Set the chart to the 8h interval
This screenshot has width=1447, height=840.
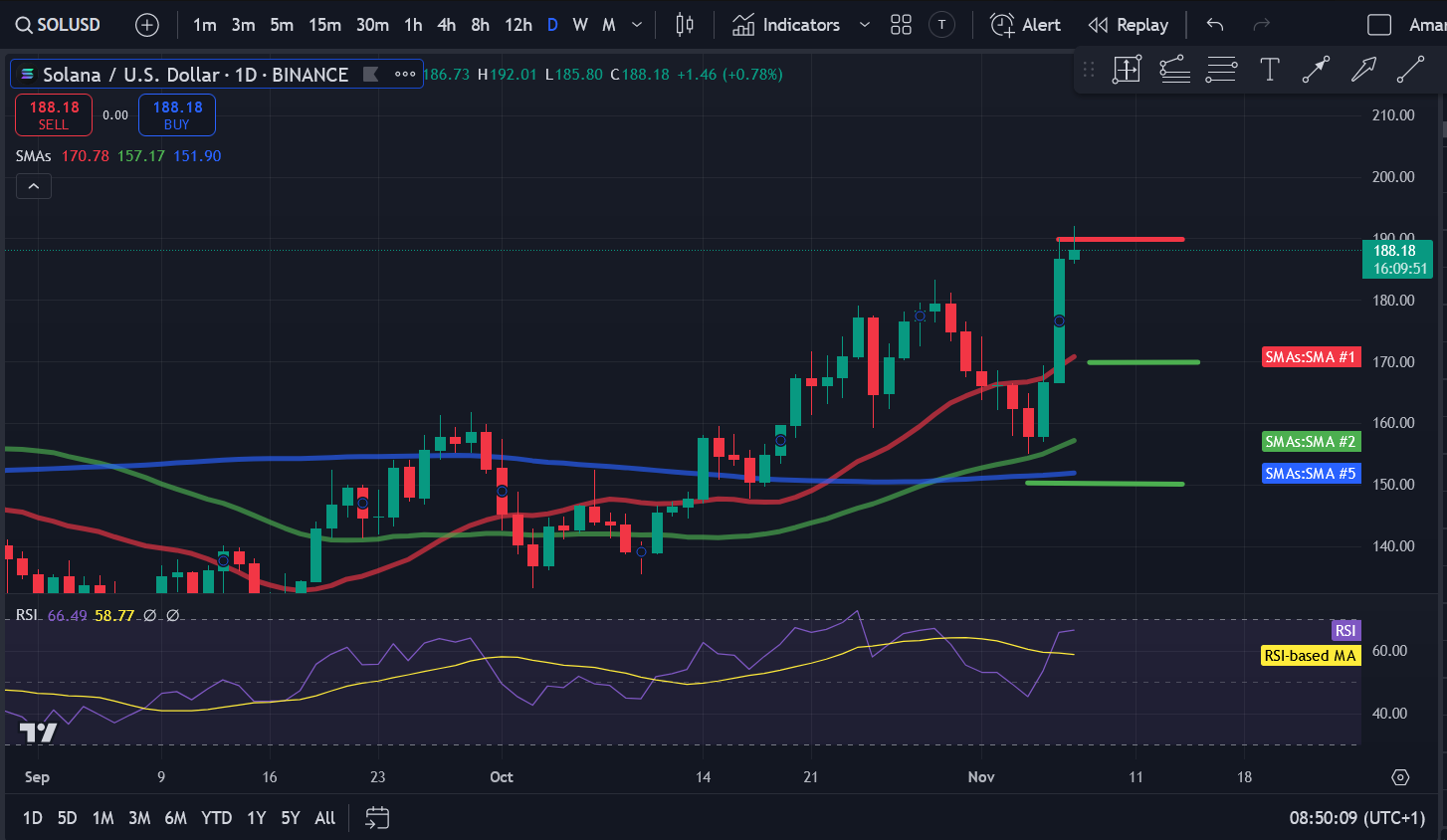pyautogui.click(x=480, y=25)
